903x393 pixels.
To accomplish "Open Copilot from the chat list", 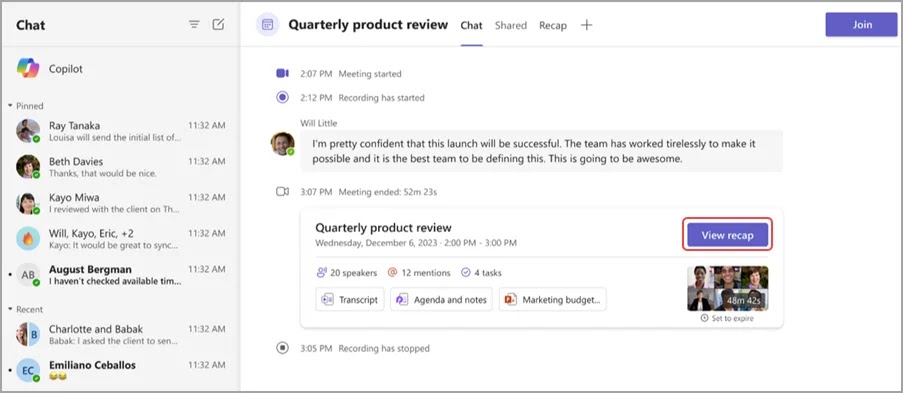I will 120,69.
